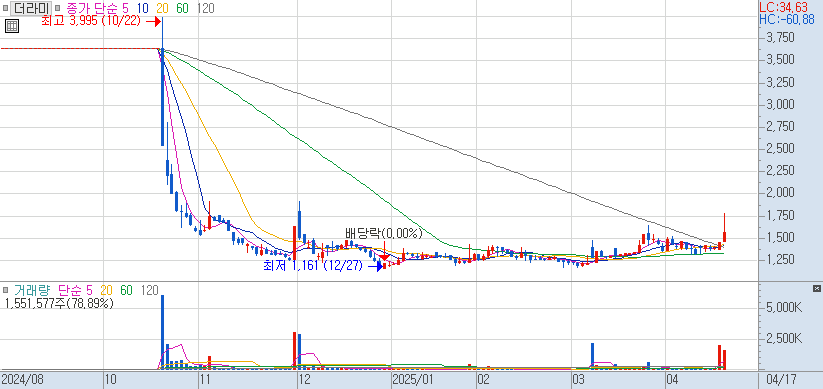
Task: Click the 1,750 price axis label
Action: coord(780,215)
